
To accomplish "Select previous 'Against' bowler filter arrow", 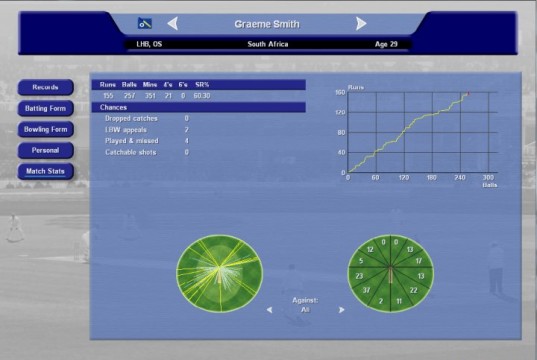I will coord(270,310).
